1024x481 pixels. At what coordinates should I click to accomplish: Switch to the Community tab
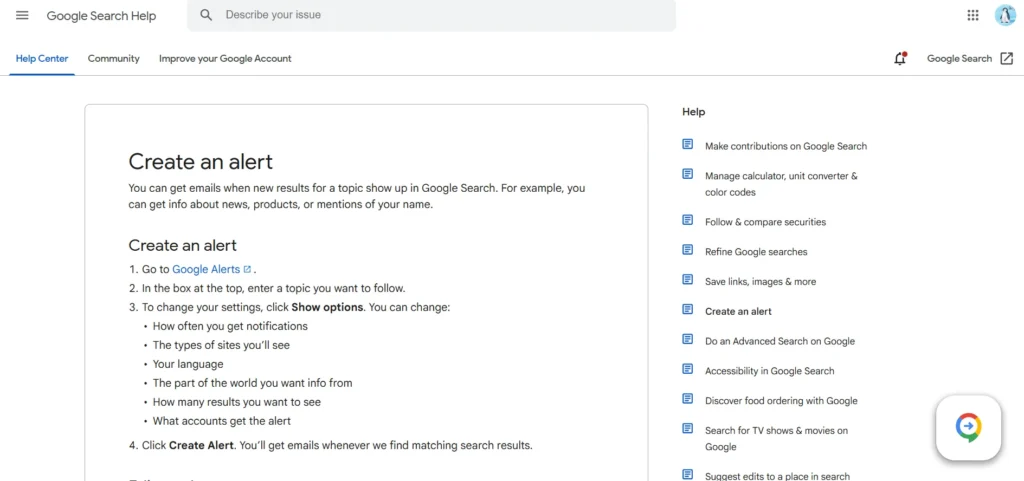point(114,59)
